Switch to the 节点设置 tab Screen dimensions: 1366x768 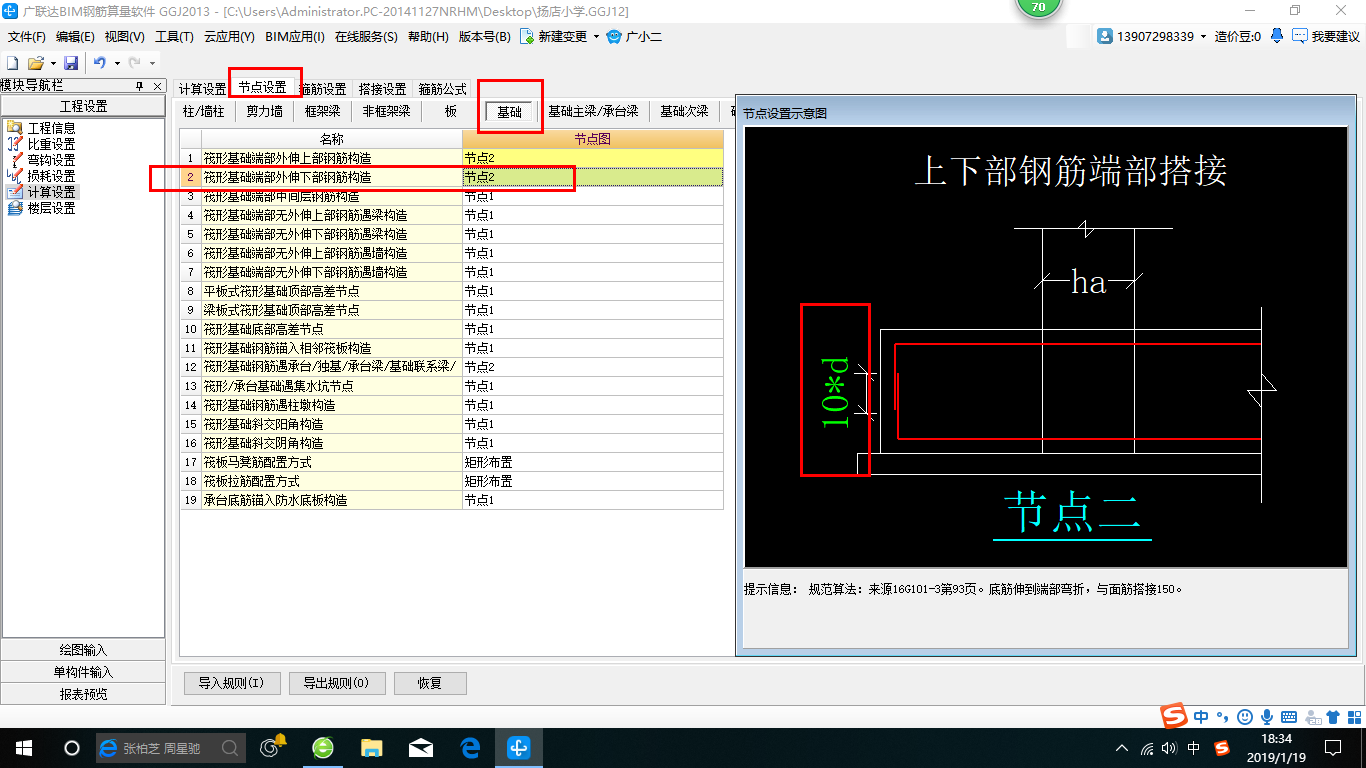pyautogui.click(x=262, y=88)
